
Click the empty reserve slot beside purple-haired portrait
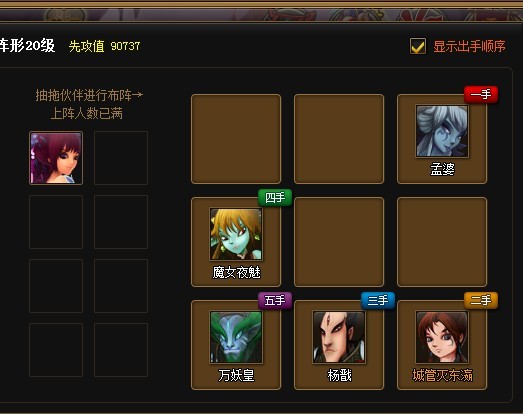[121, 158]
